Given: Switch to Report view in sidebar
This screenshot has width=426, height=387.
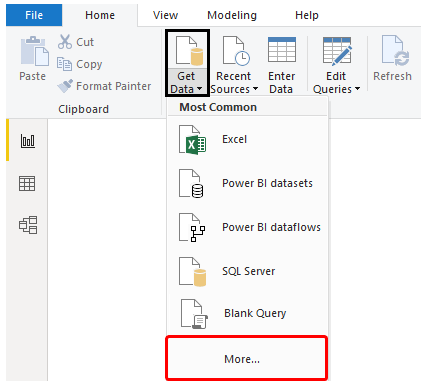Looking at the screenshot, I should pos(28,141).
